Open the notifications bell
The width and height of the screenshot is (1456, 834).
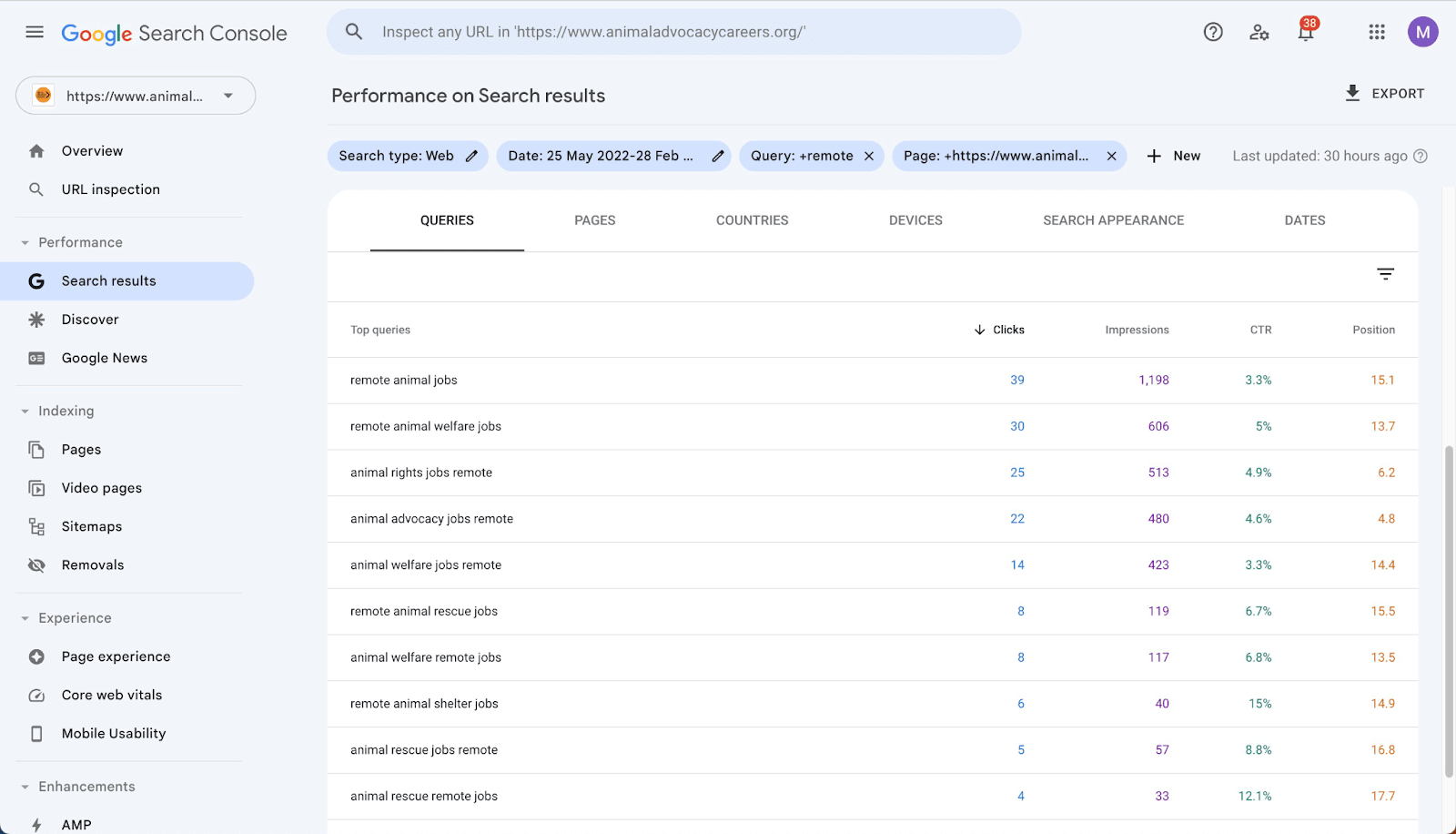click(x=1306, y=33)
